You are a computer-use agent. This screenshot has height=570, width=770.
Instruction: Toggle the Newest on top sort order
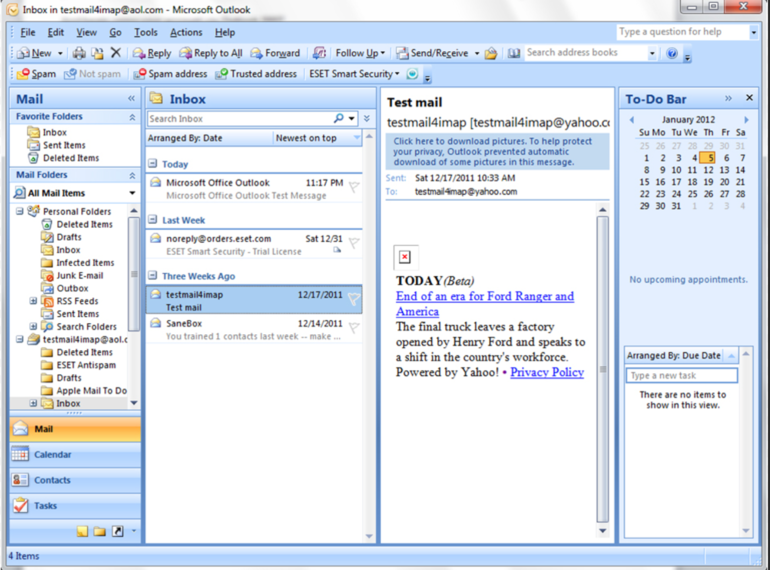(x=317, y=138)
